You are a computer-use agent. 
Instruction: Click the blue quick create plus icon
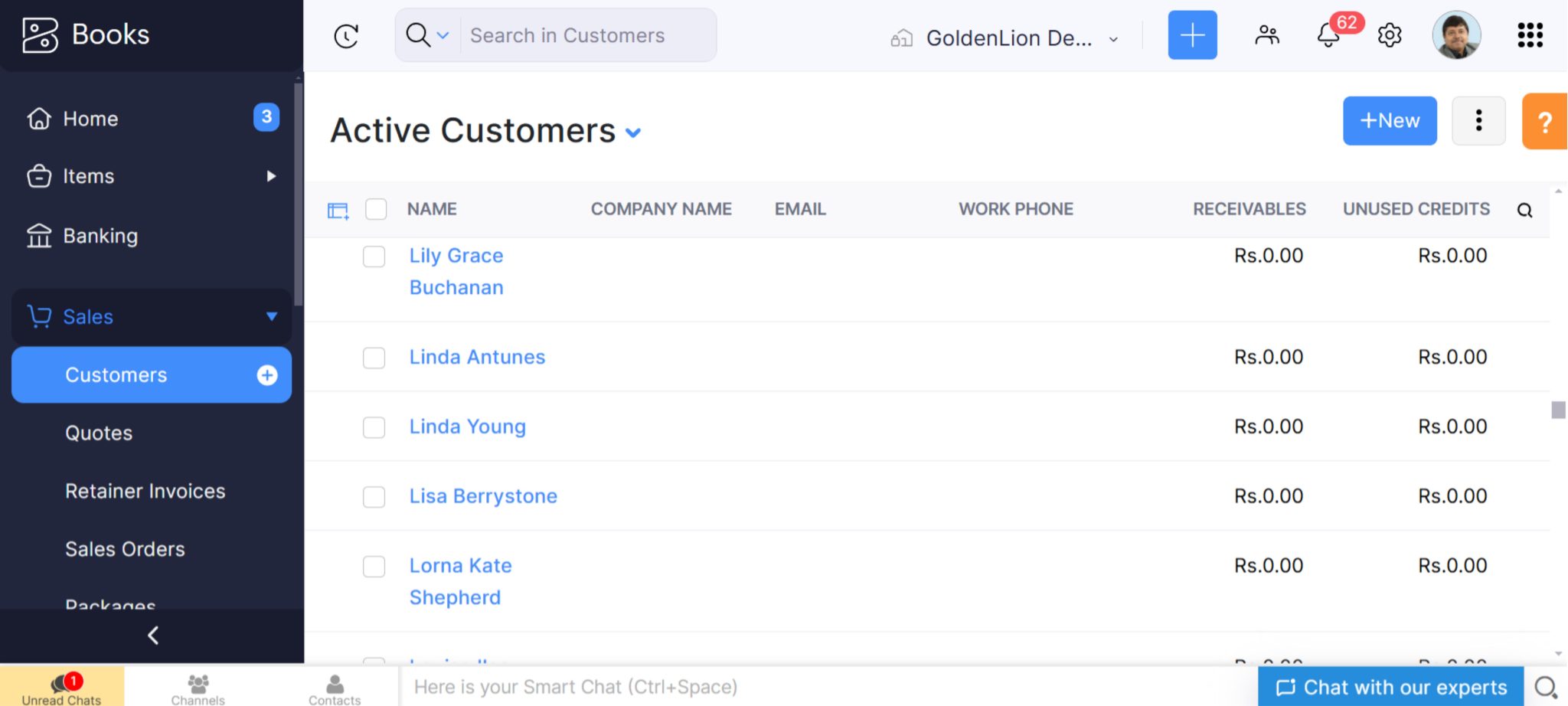1191,35
